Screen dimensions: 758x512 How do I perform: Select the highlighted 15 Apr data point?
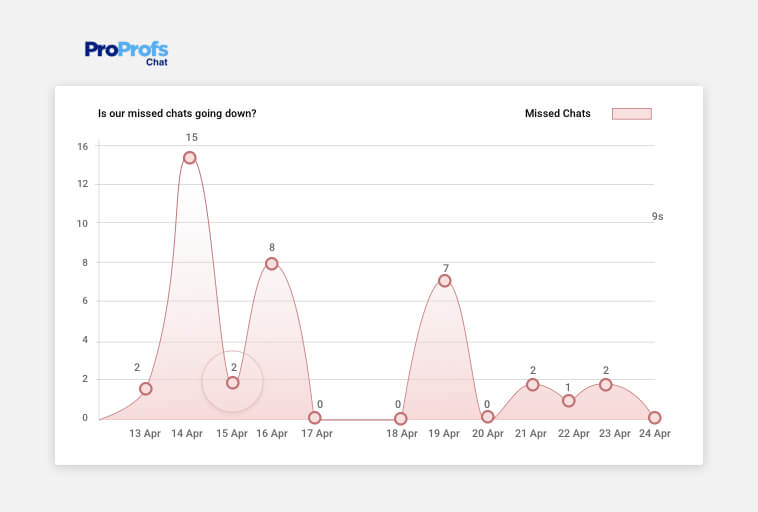coord(233,383)
